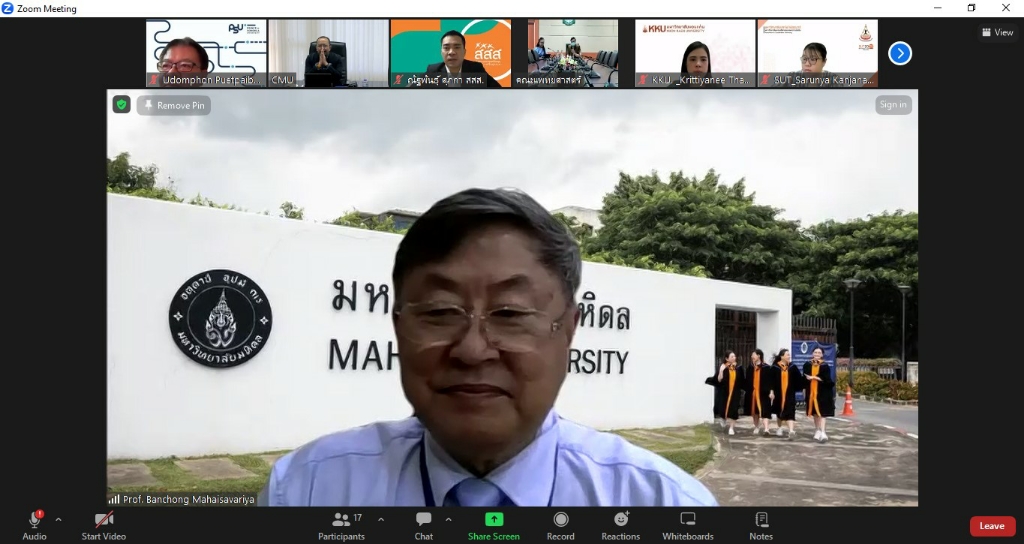Viewport: 1024px width, 544px height.
Task: Begin recording with the Record button
Action: pyautogui.click(x=560, y=525)
